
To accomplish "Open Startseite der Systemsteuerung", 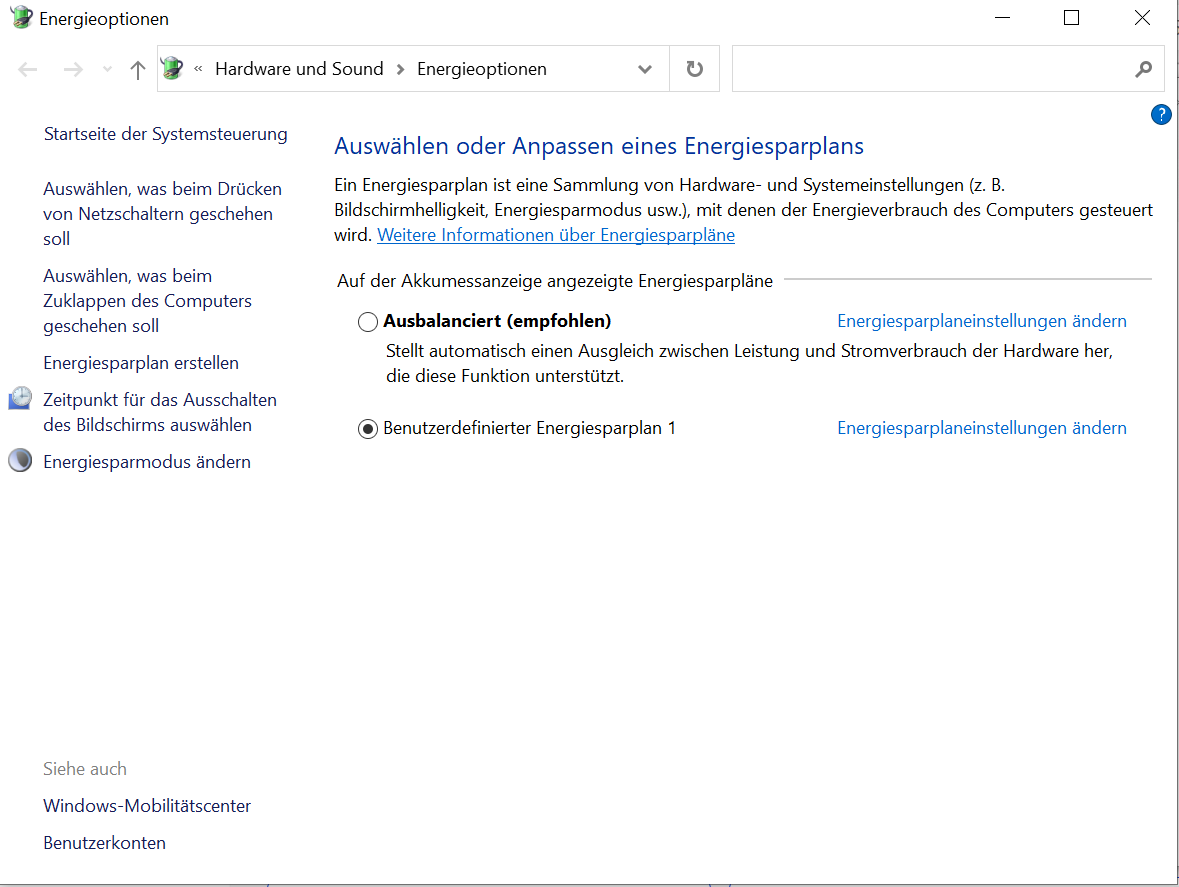I will [x=165, y=134].
